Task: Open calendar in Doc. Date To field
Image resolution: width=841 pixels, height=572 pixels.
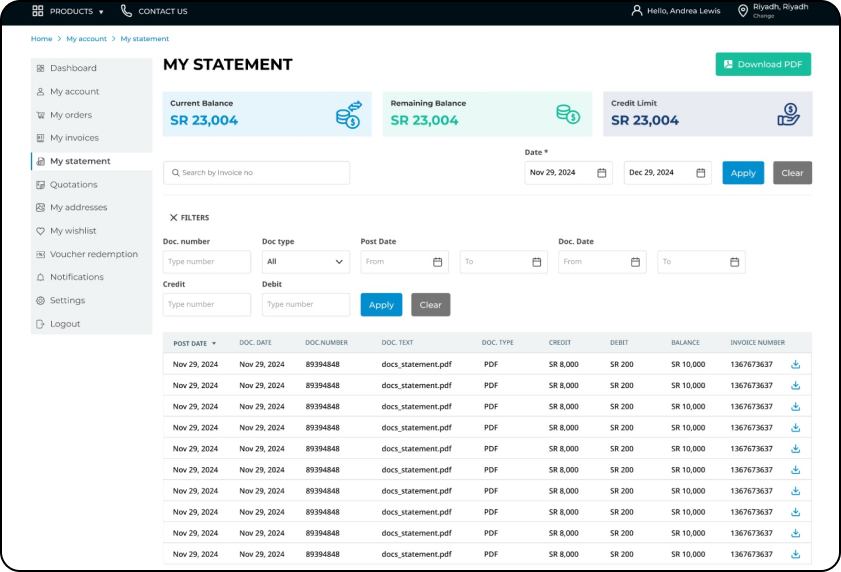Action: point(735,262)
